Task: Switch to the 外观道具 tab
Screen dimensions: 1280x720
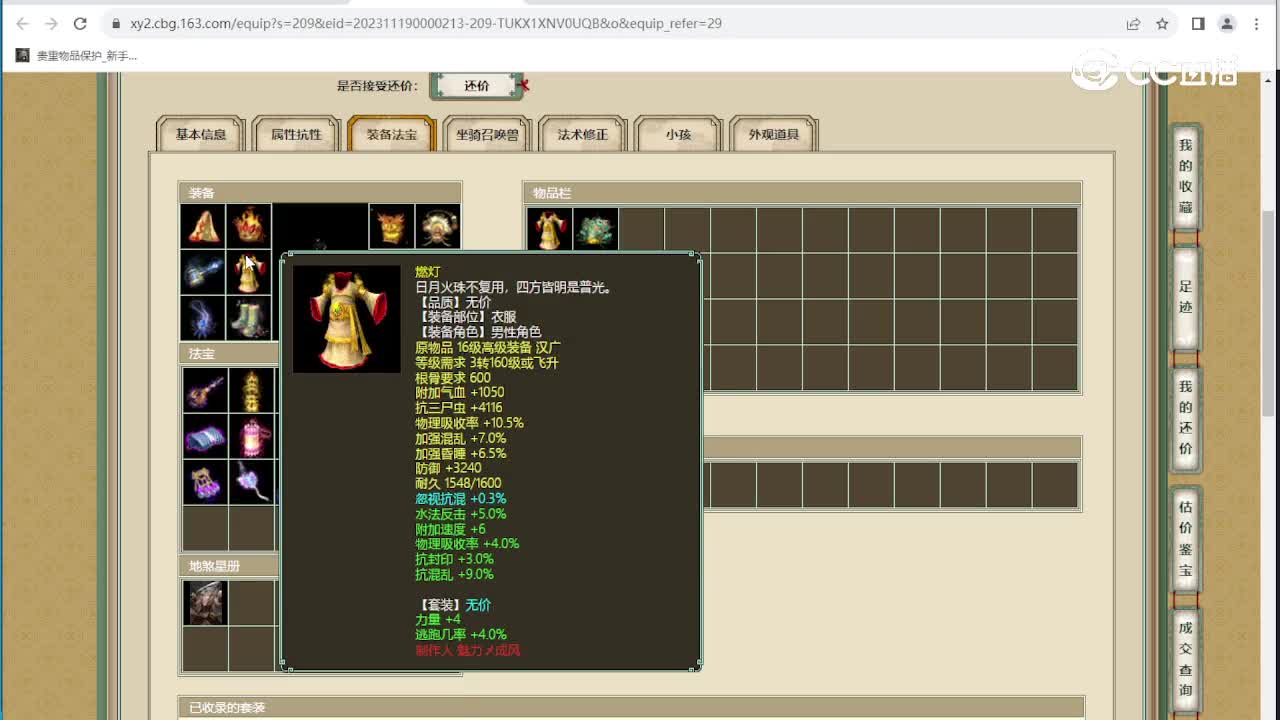Action: (774, 134)
